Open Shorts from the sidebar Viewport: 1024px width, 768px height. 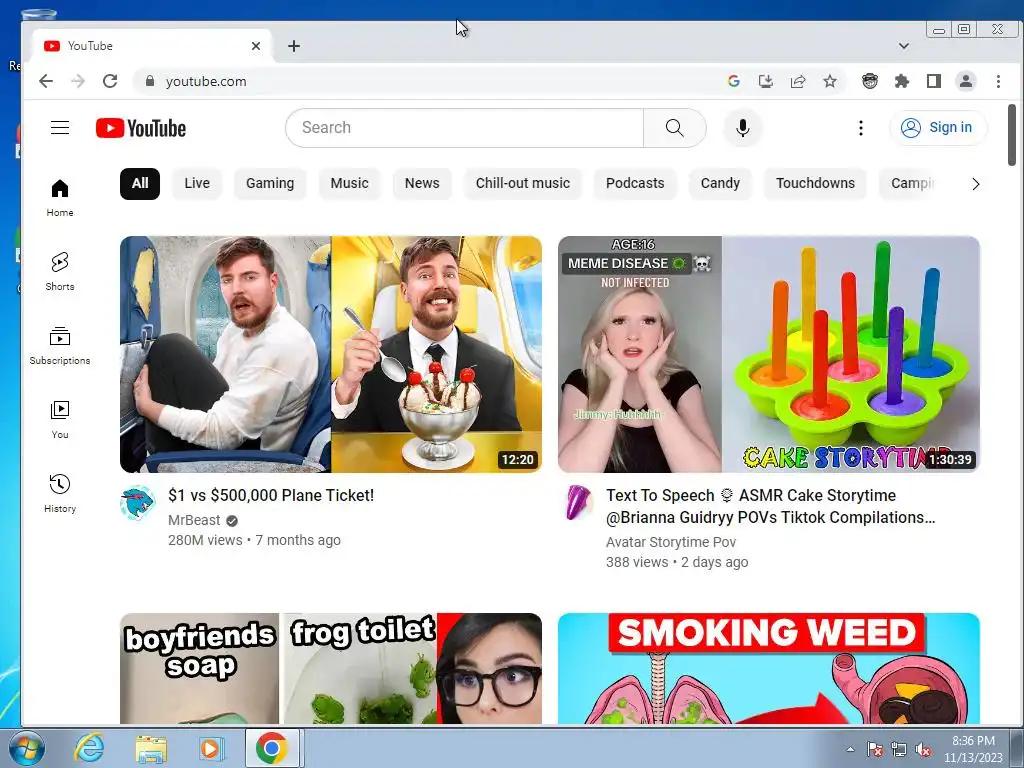[x=59, y=272]
